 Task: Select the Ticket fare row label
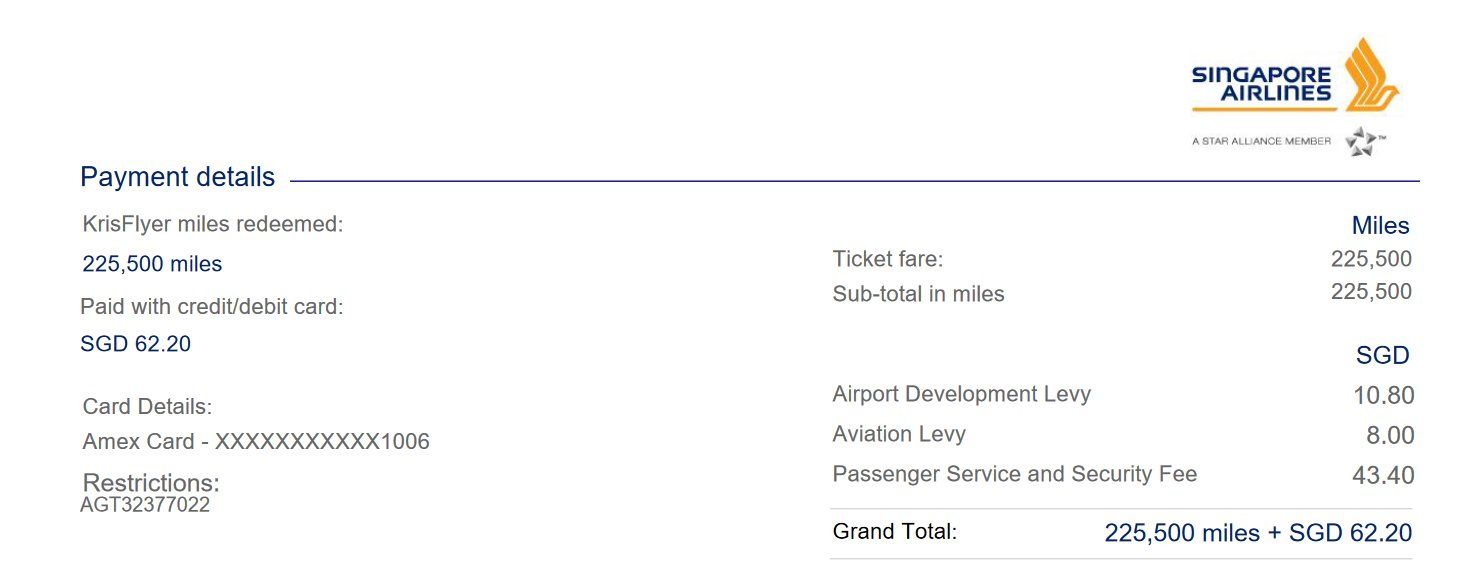pyautogui.click(x=888, y=259)
